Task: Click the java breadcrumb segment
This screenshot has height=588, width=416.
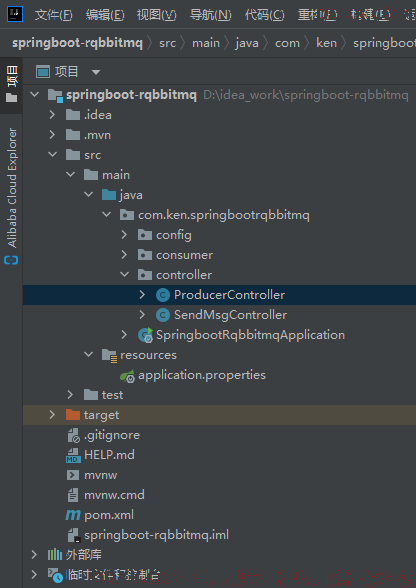Action: point(247,43)
